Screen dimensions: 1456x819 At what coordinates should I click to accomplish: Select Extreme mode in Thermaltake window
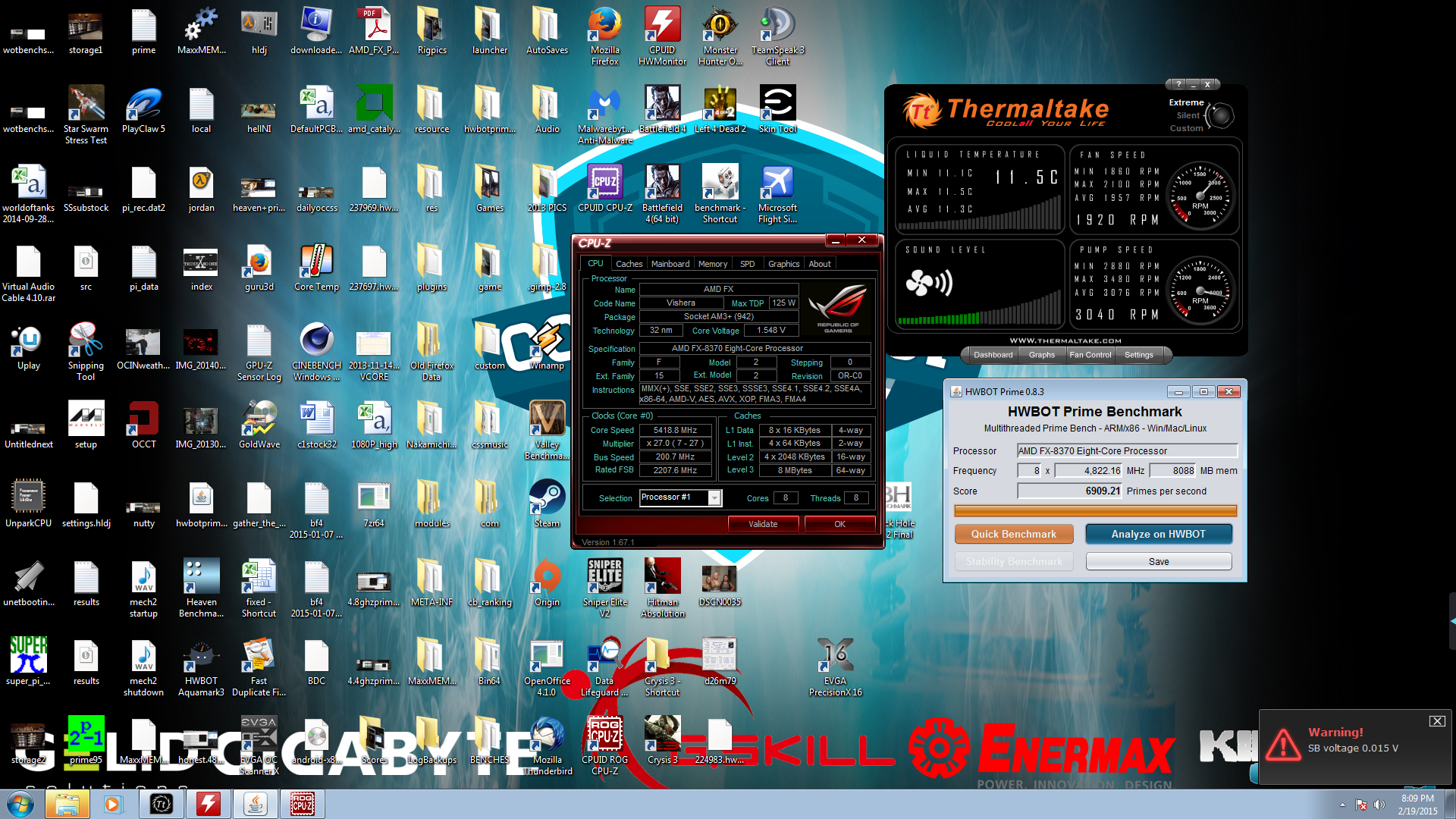[1186, 102]
